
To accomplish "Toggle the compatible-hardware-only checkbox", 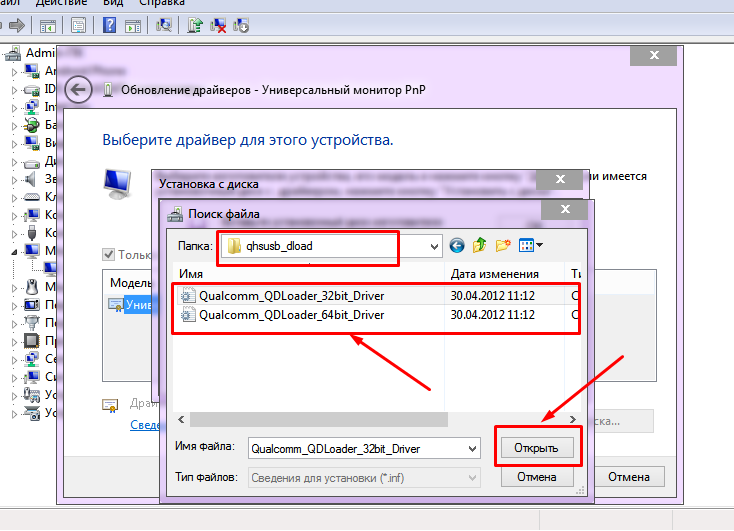I will click(x=109, y=255).
